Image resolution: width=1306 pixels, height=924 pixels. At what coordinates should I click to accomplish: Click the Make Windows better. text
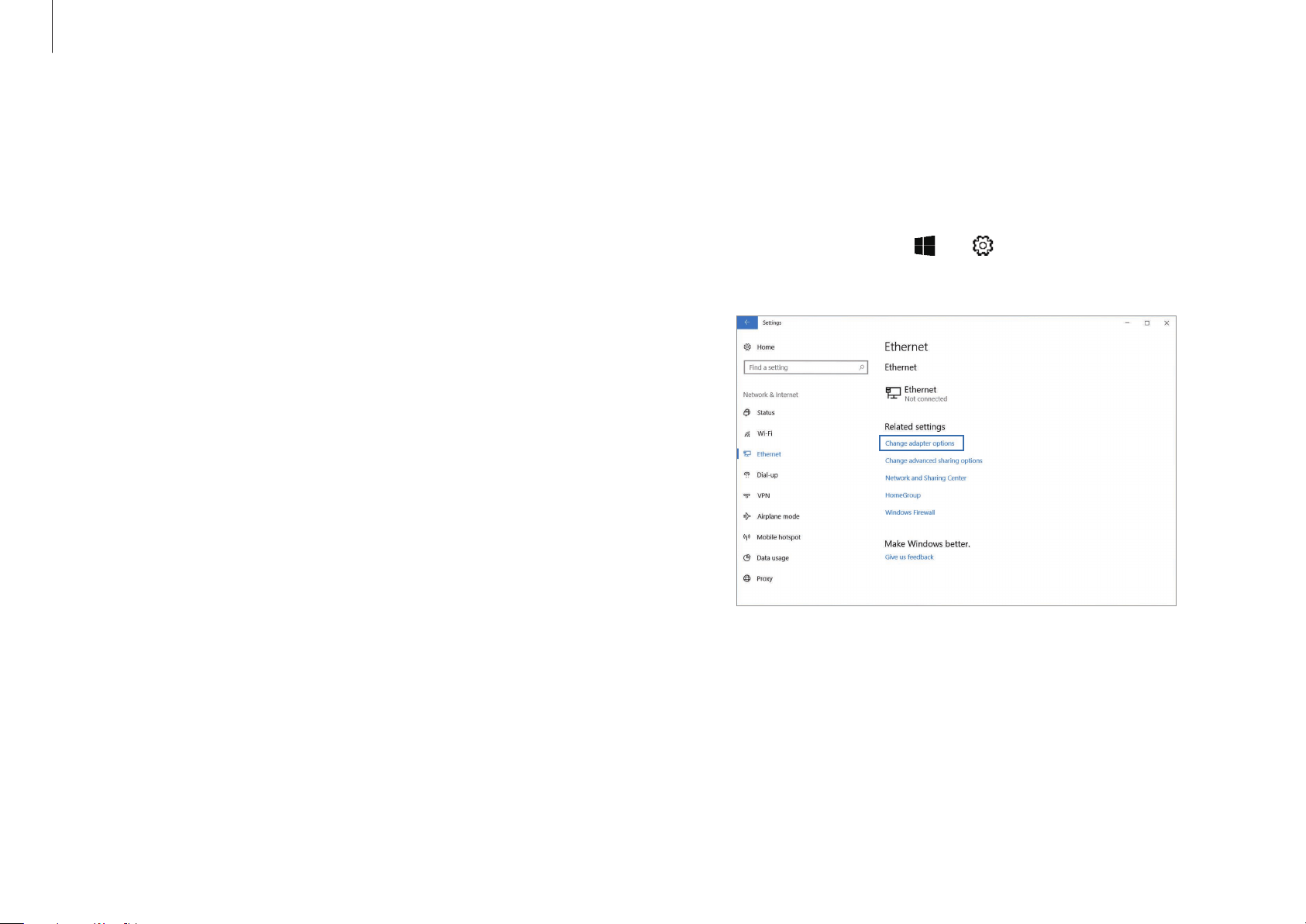coord(928,544)
